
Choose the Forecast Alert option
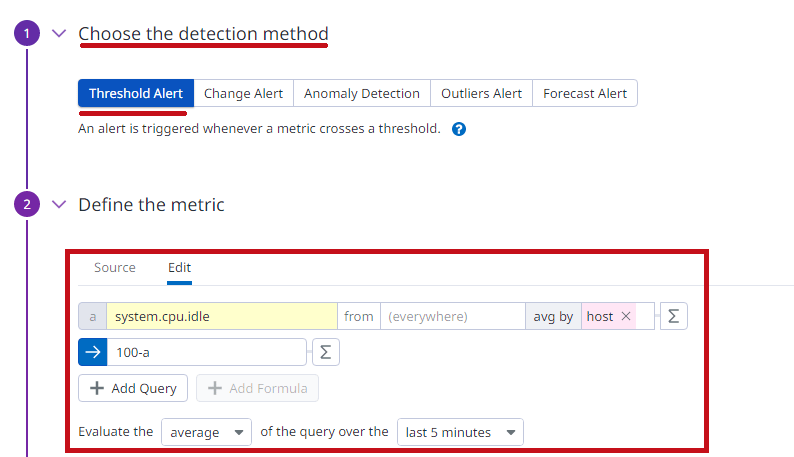tap(585, 93)
